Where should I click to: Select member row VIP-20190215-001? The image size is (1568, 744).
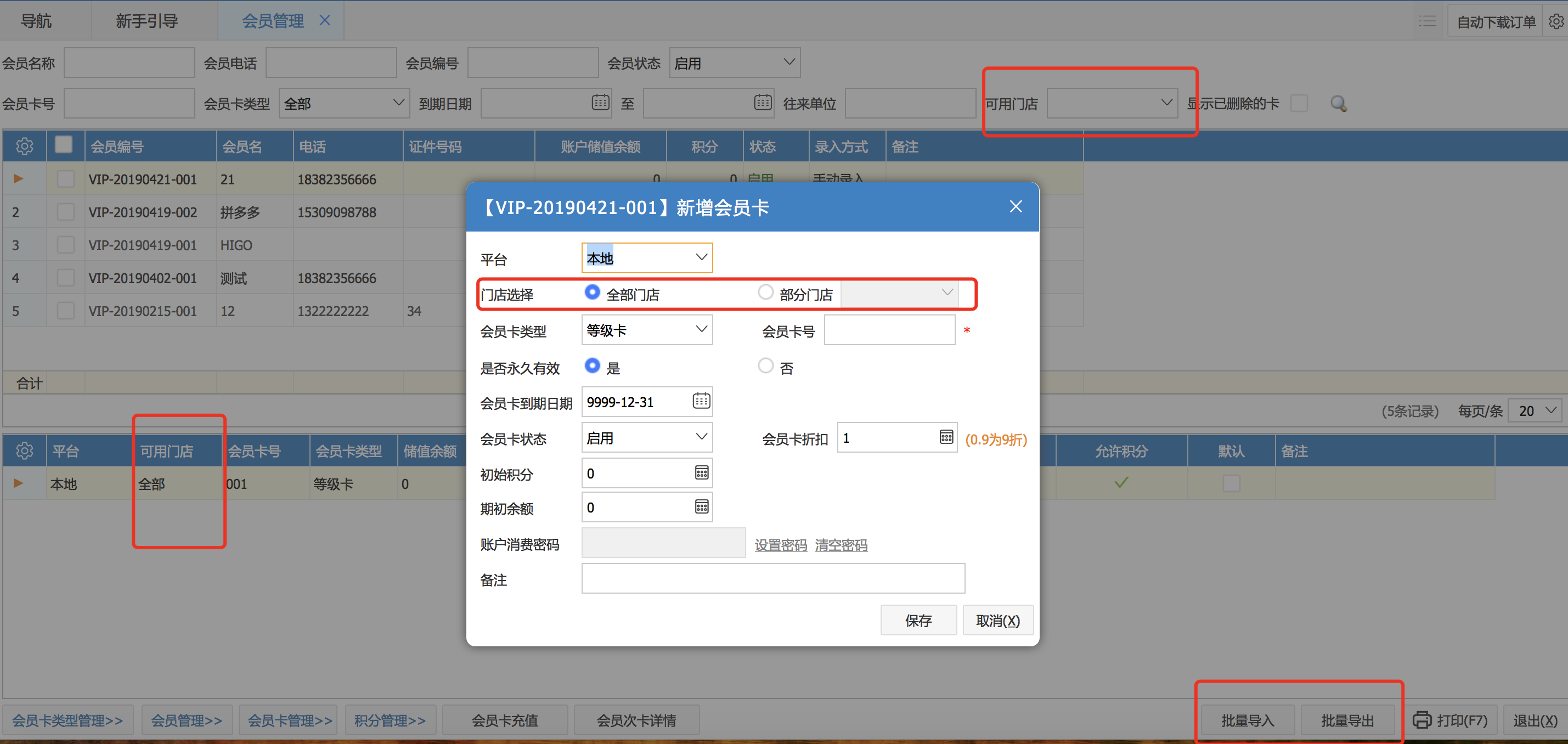pos(543,311)
